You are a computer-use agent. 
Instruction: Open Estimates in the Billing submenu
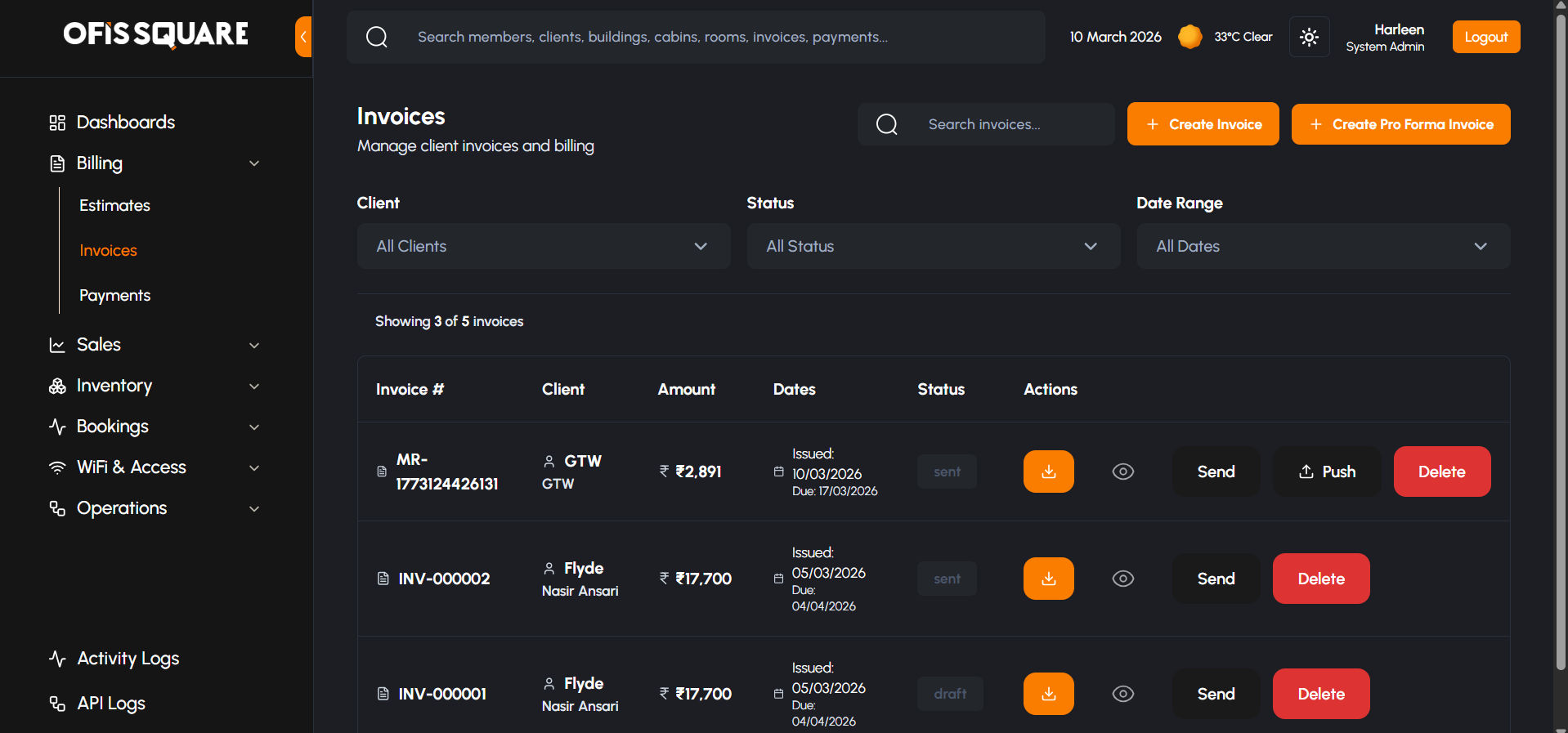coord(114,205)
